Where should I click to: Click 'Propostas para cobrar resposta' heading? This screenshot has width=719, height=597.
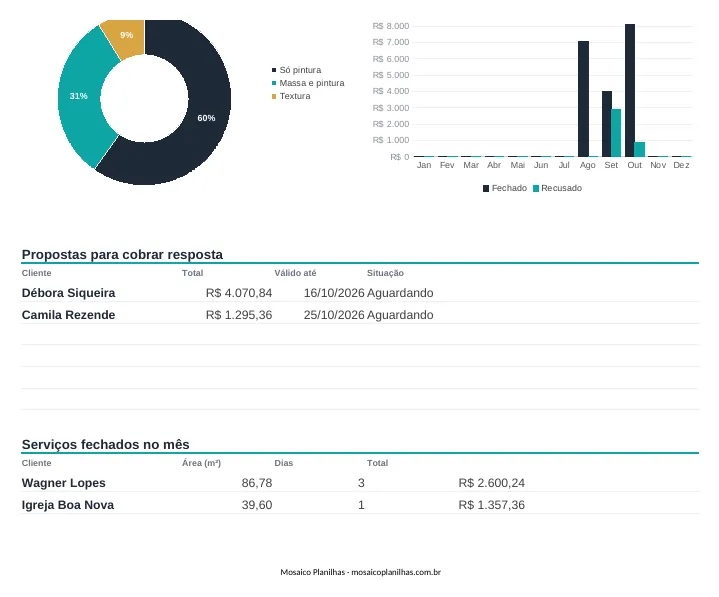click(x=122, y=254)
